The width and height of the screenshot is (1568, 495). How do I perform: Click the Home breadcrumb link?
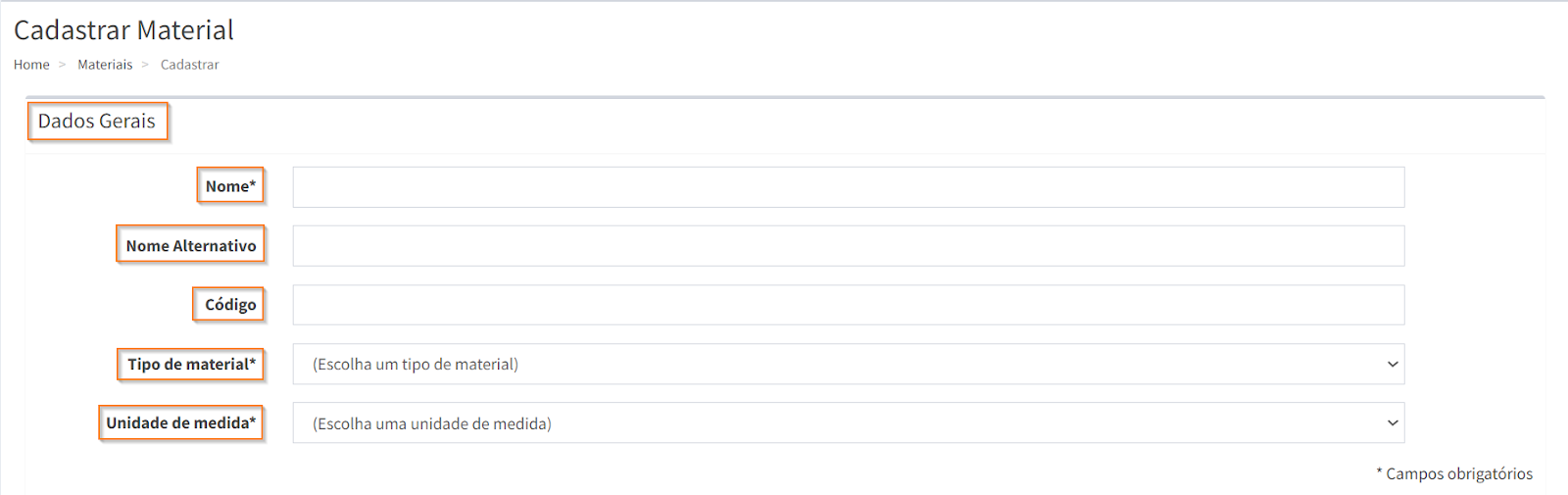31,65
